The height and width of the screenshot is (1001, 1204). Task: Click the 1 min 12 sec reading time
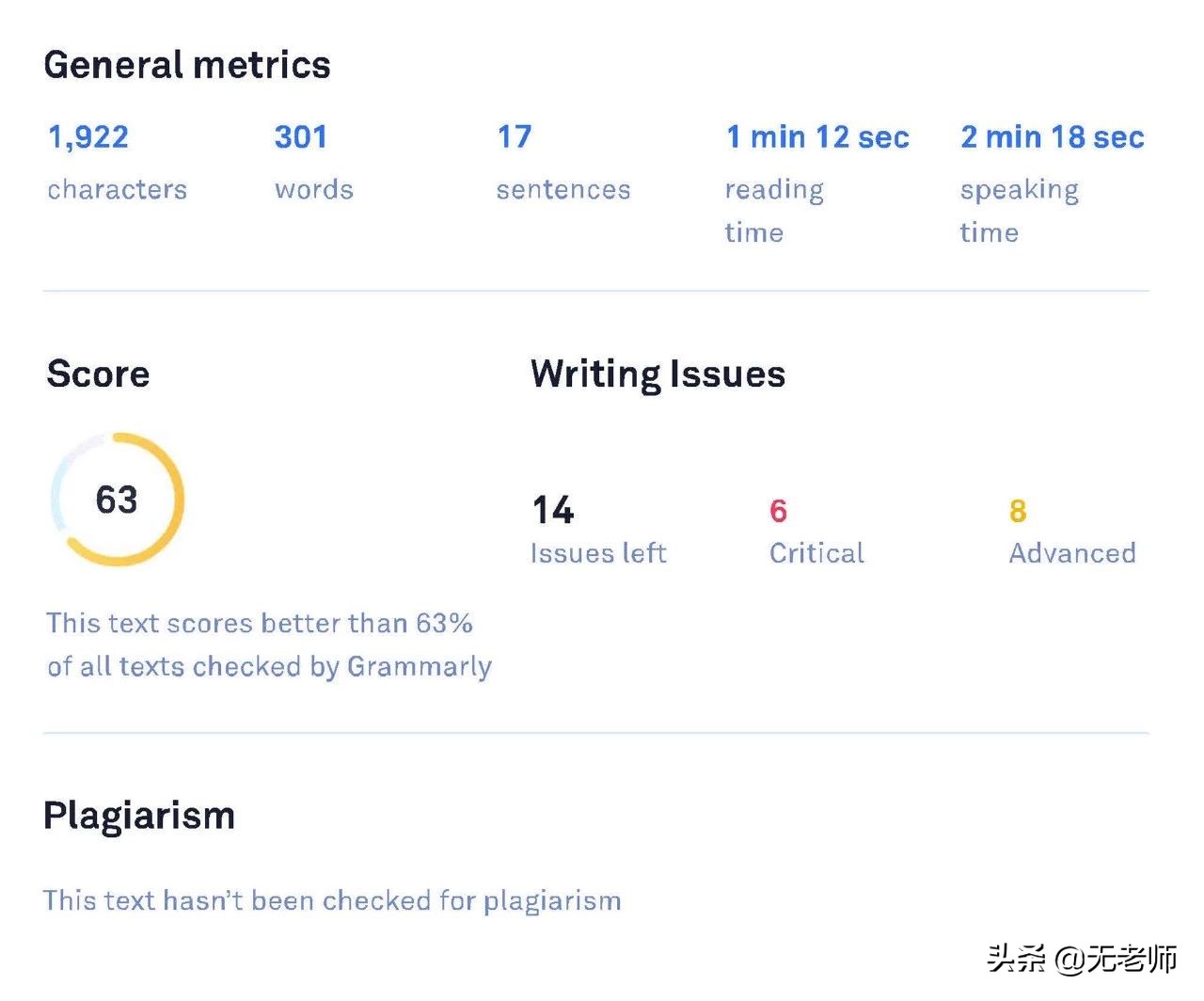(817, 137)
